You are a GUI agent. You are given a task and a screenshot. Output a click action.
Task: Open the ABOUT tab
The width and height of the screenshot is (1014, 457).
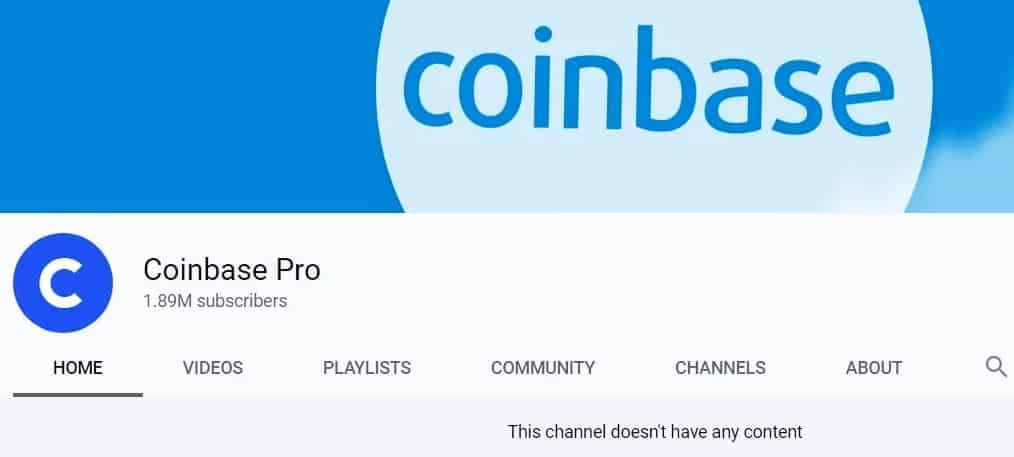pos(874,368)
